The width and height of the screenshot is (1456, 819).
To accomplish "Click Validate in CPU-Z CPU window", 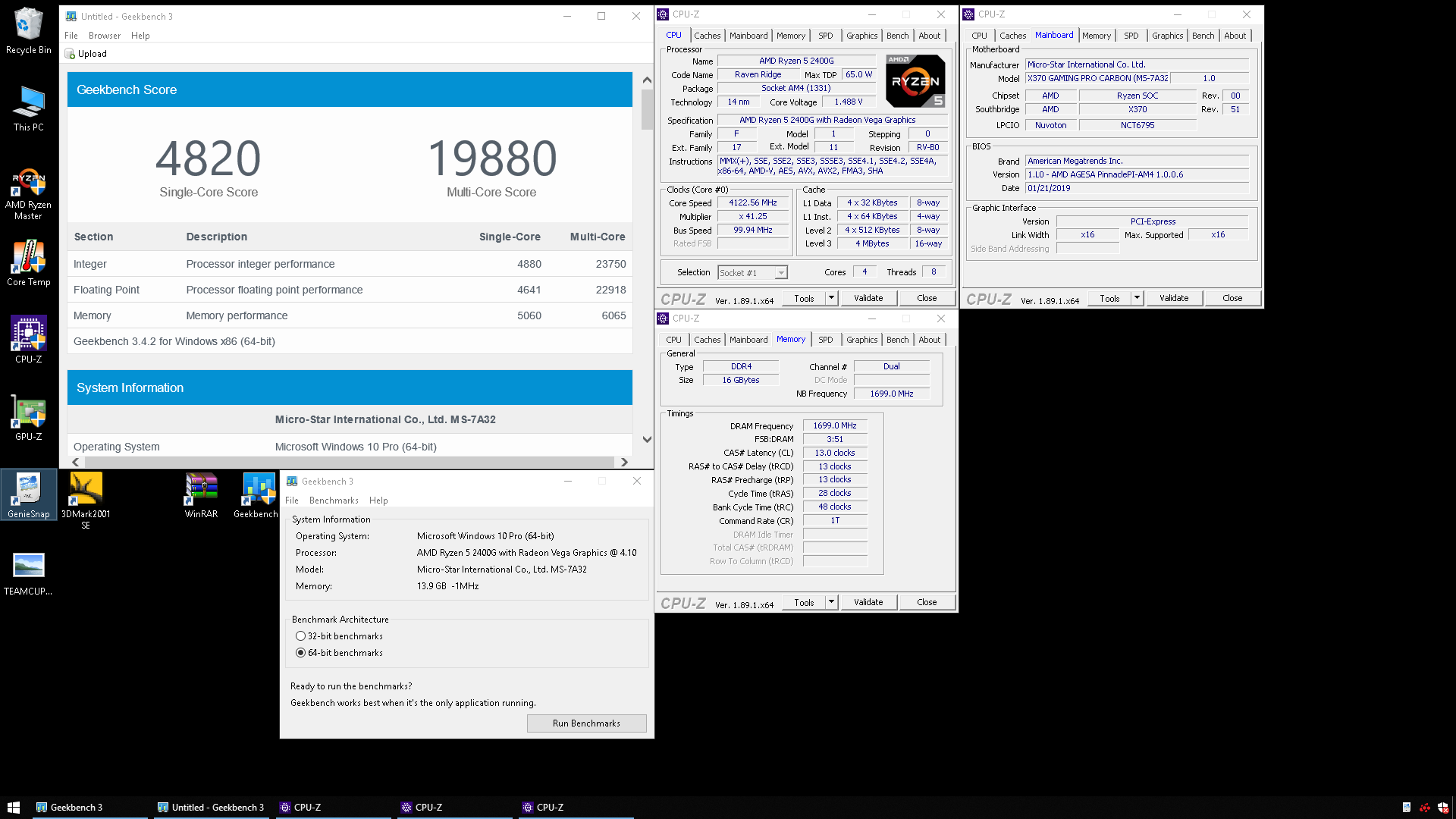I will (868, 298).
